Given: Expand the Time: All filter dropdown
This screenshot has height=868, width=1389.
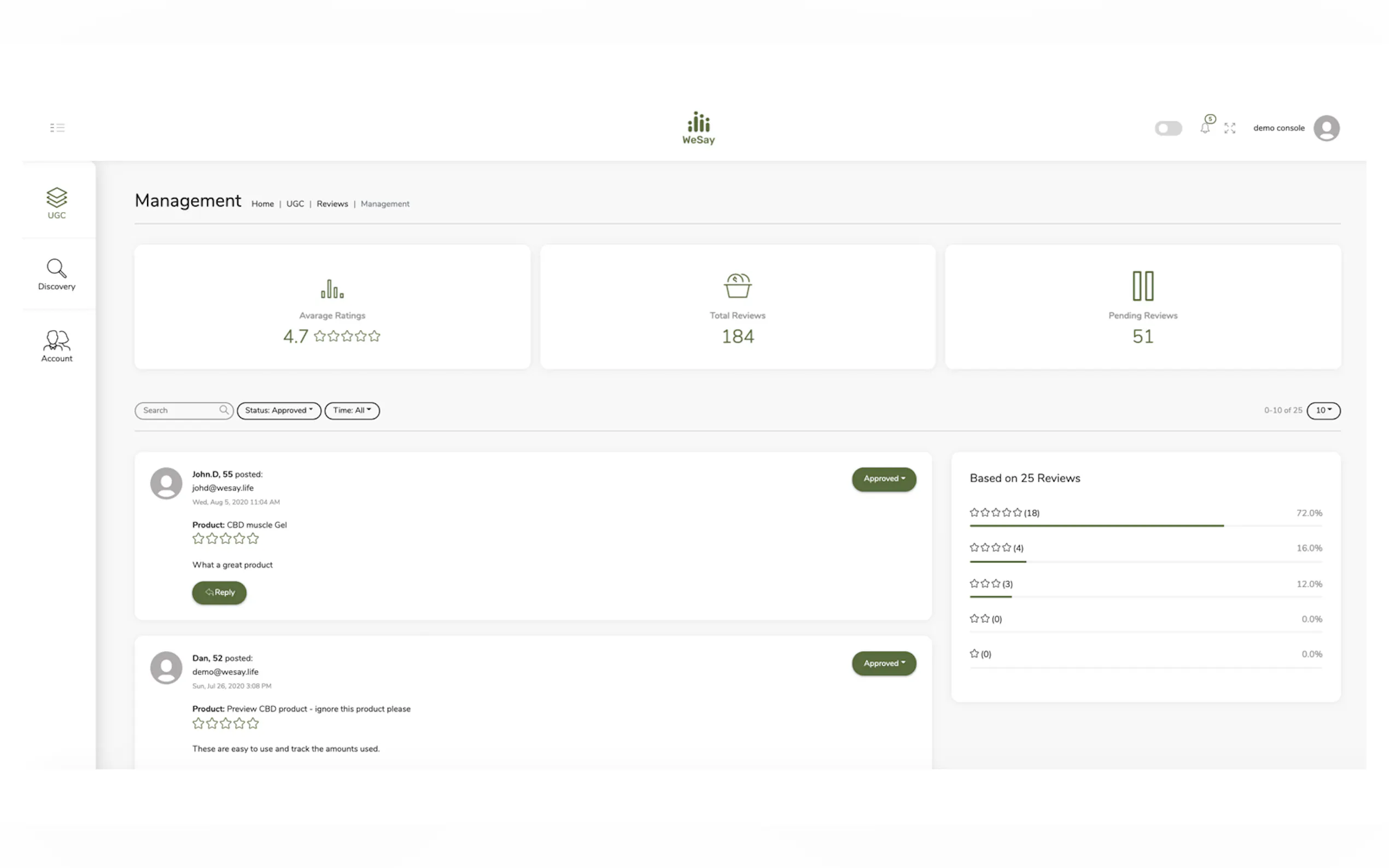Looking at the screenshot, I should [352, 410].
